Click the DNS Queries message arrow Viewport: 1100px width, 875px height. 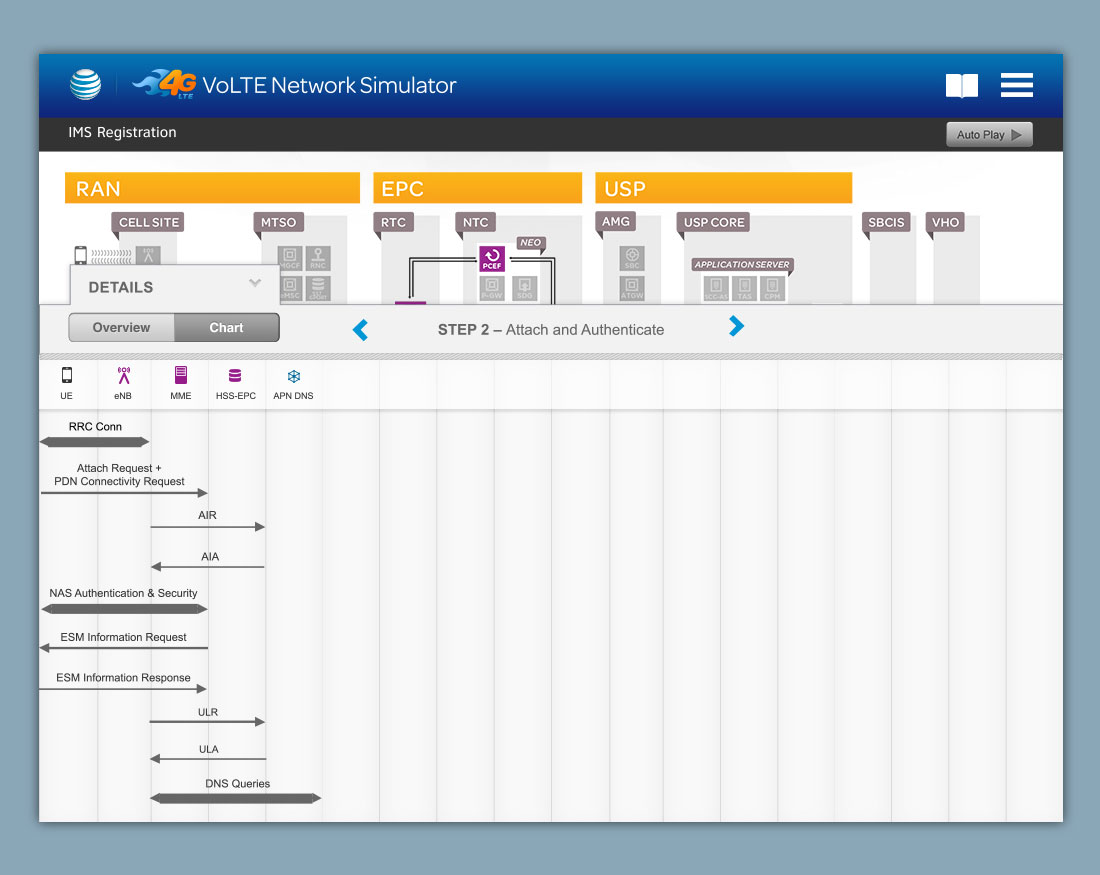point(236,798)
